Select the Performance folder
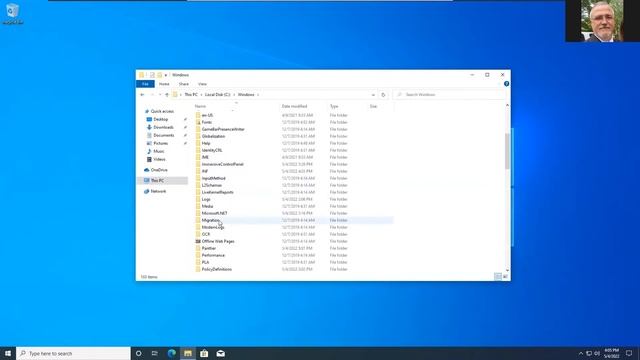The height and width of the screenshot is (360, 640). click(213, 256)
